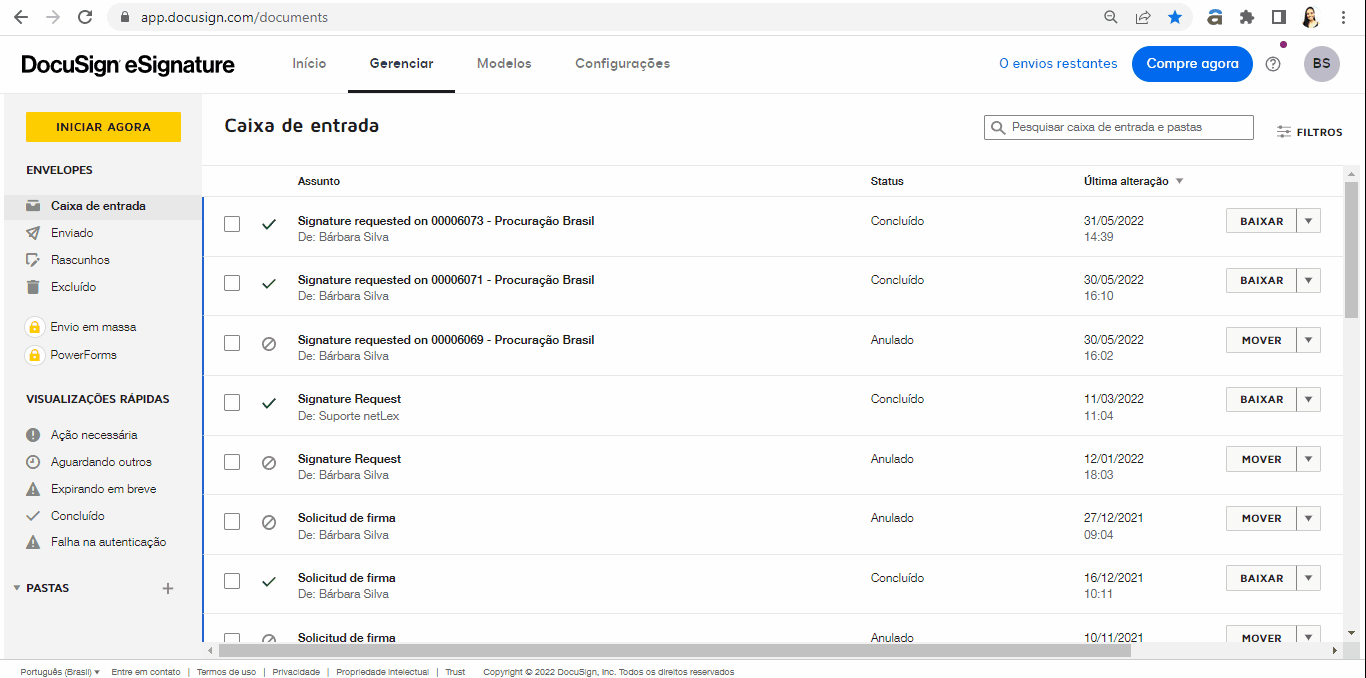Screen dimensions: 1366x678
Task: Add a new folder with the plus icon
Action: (x=168, y=589)
